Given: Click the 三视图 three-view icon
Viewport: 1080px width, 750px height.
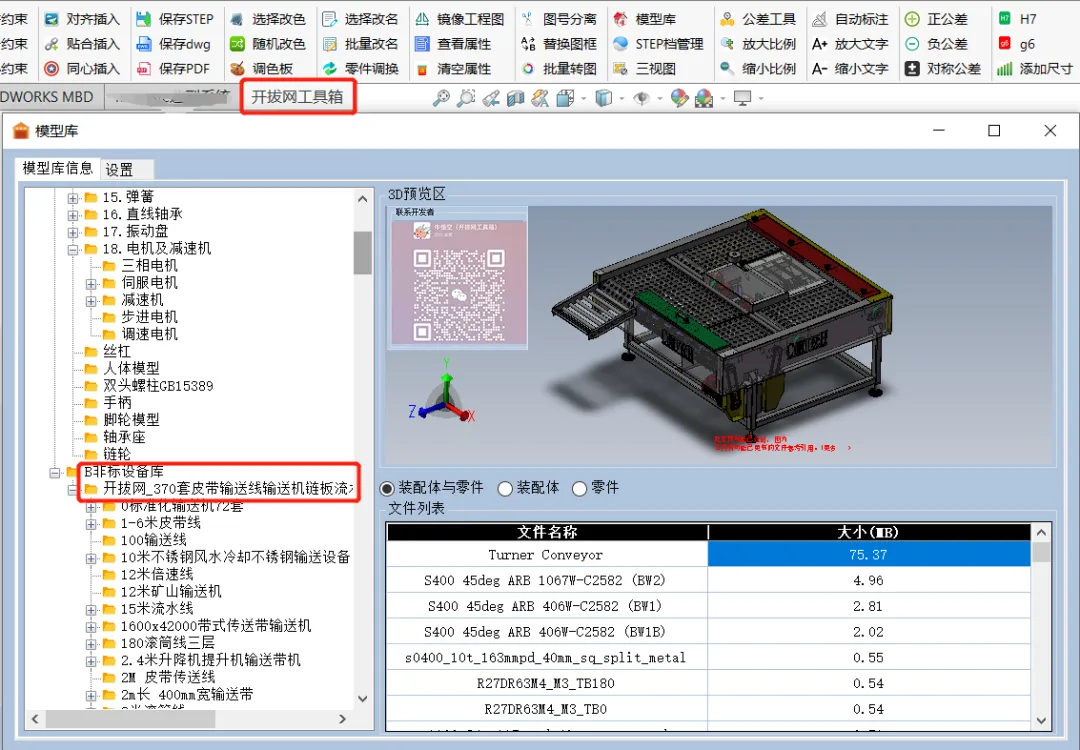Looking at the screenshot, I should pyautogui.click(x=621, y=69).
